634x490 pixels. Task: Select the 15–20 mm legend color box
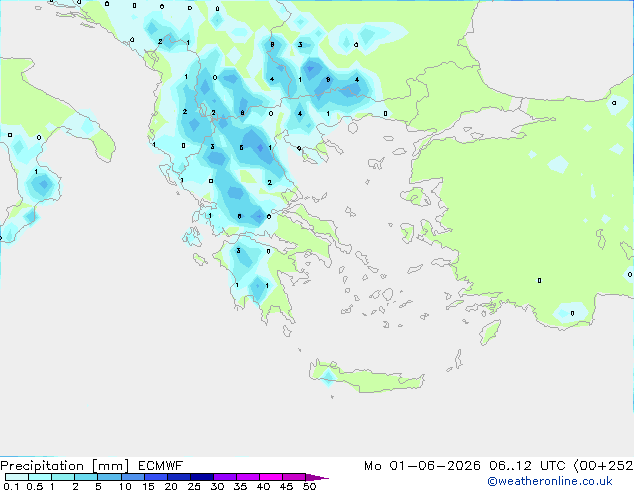point(156,477)
